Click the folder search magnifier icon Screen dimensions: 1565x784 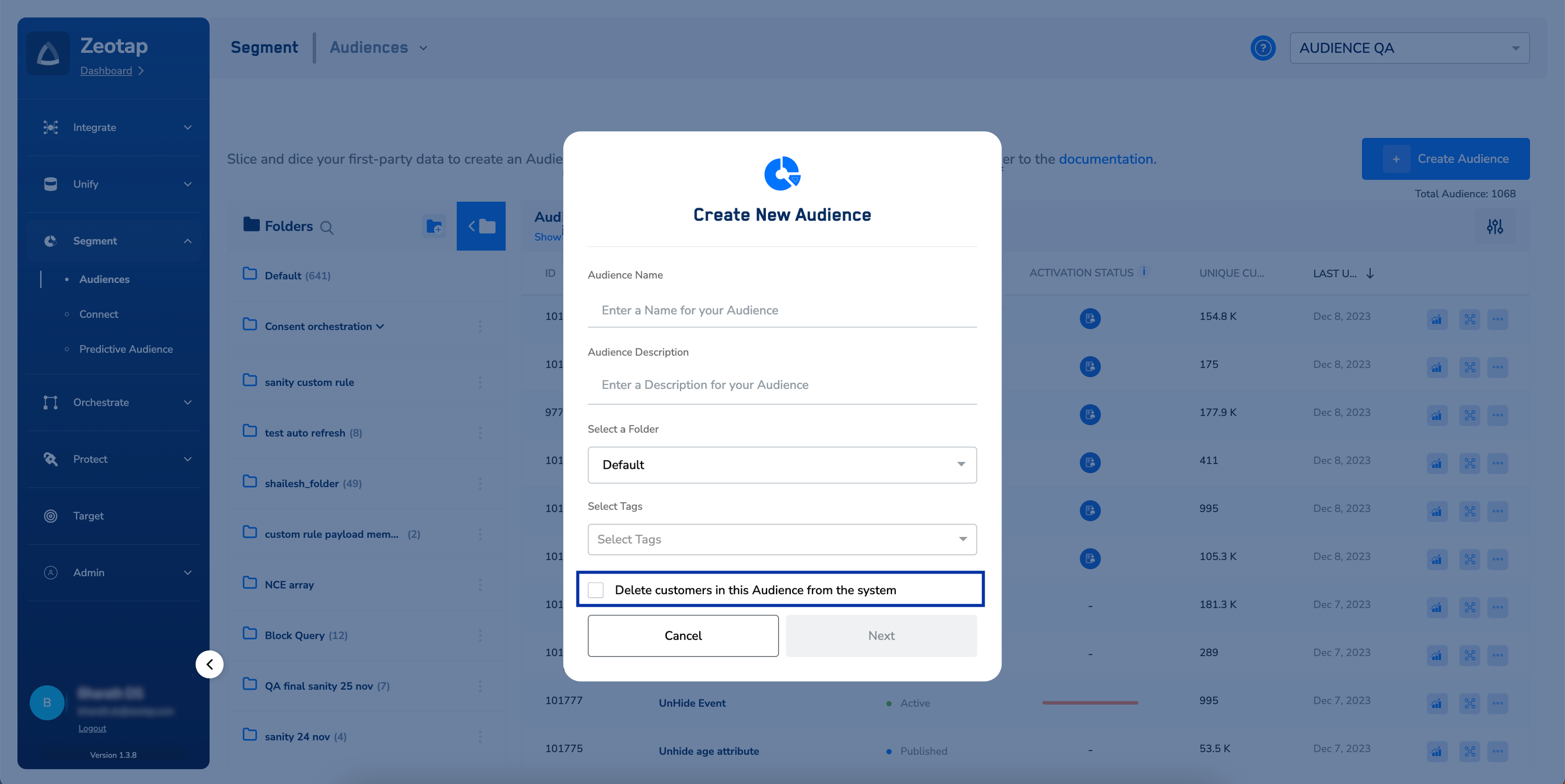pyautogui.click(x=327, y=228)
